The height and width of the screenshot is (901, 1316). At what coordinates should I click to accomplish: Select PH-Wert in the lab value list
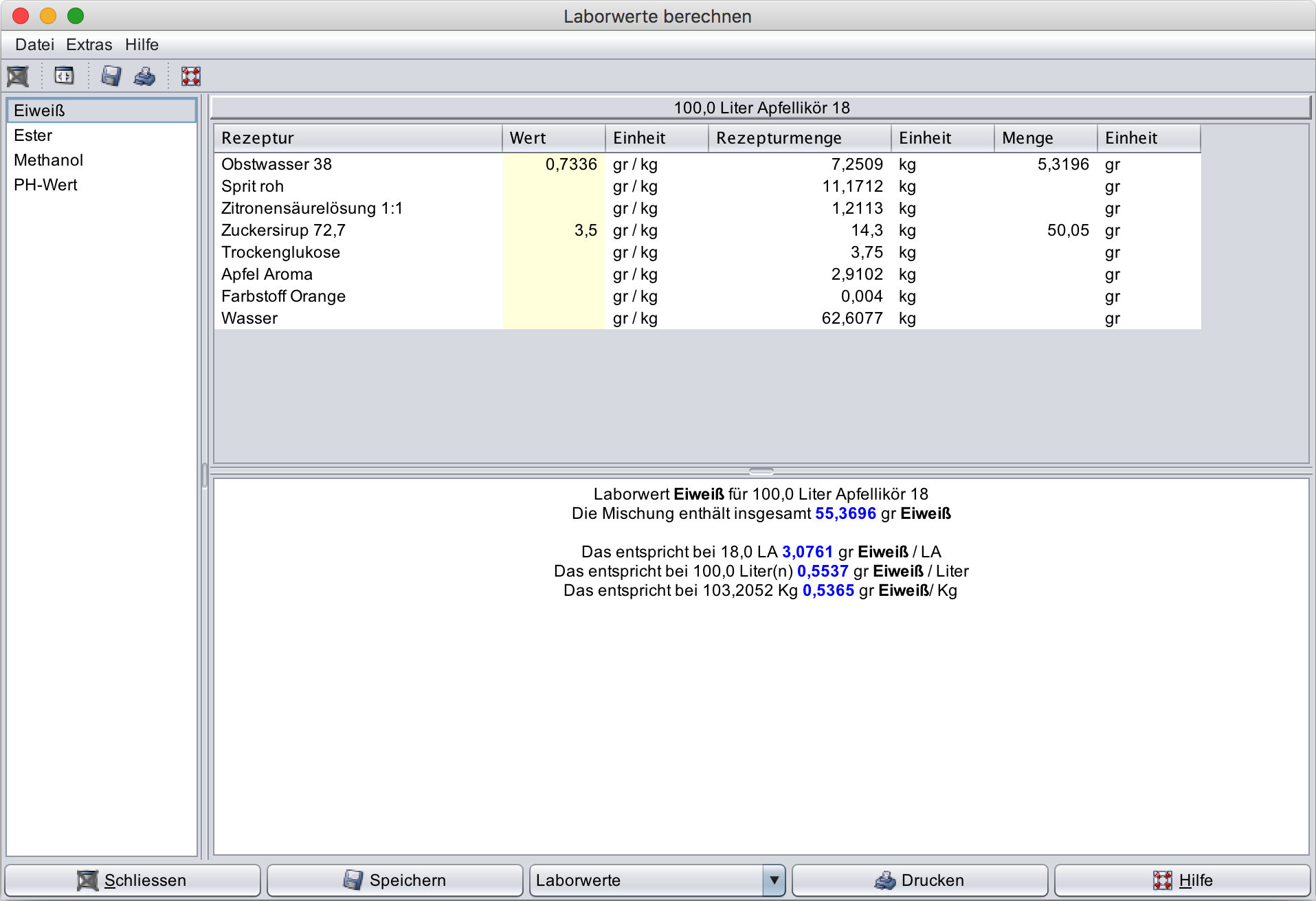[x=45, y=185]
